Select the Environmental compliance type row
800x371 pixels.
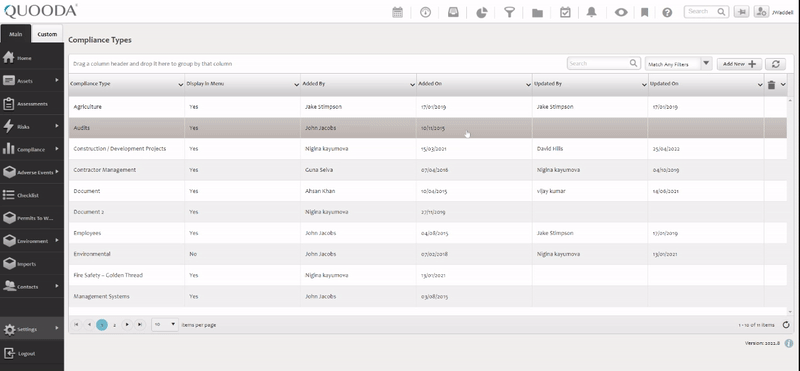click(x=428, y=254)
